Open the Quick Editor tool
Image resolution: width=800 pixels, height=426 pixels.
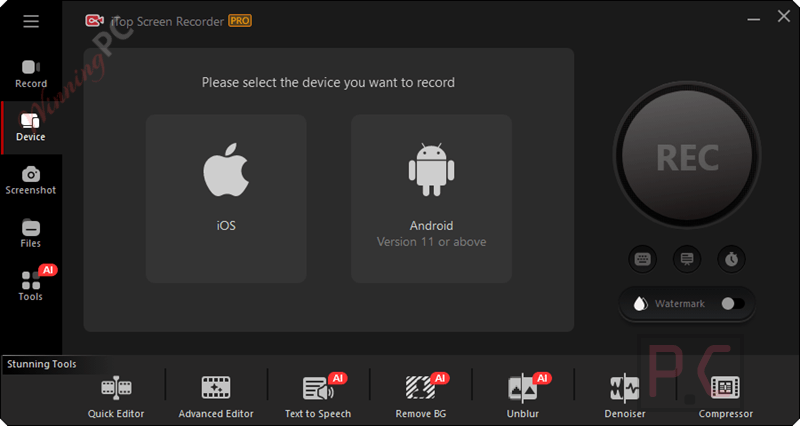(x=116, y=397)
